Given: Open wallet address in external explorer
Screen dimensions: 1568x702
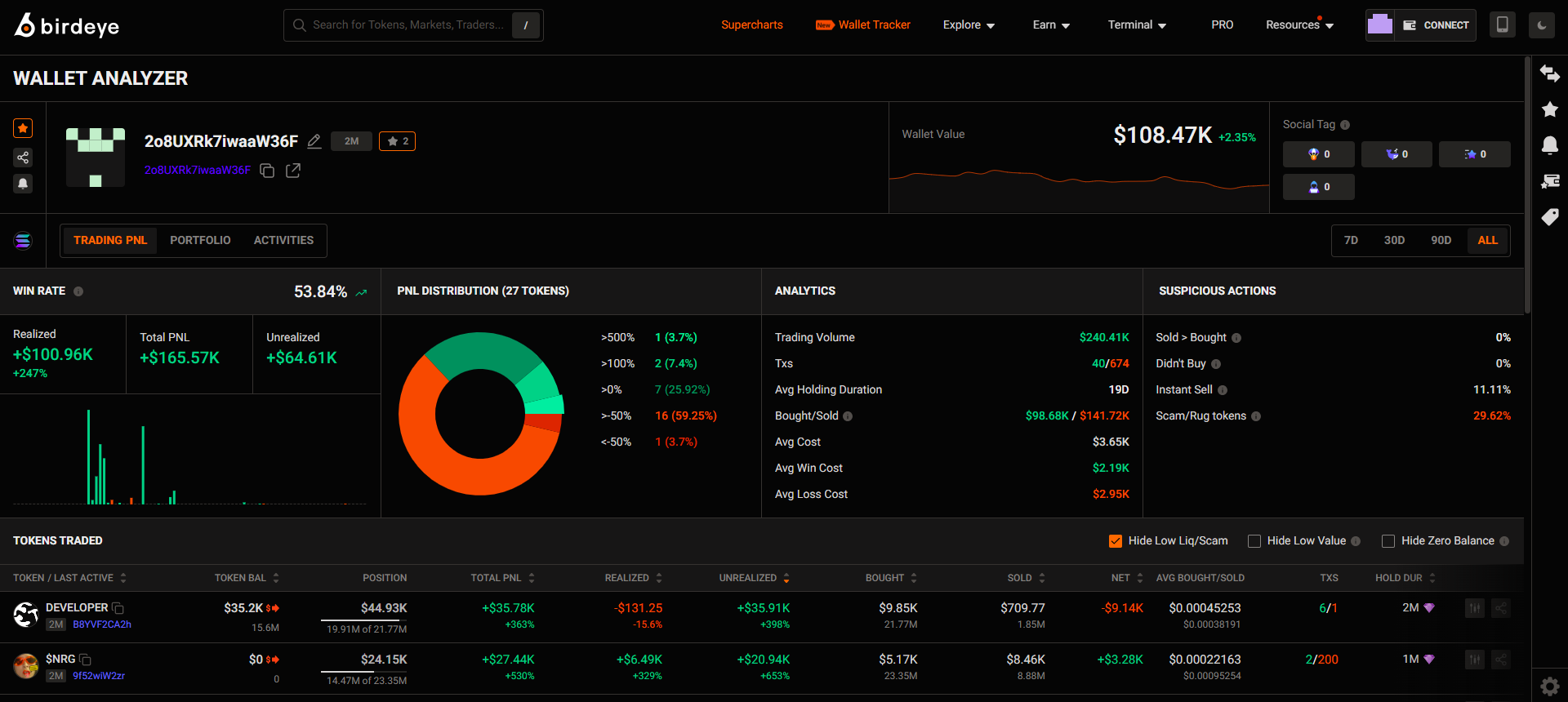Looking at the screenshot, I should 293,170.
